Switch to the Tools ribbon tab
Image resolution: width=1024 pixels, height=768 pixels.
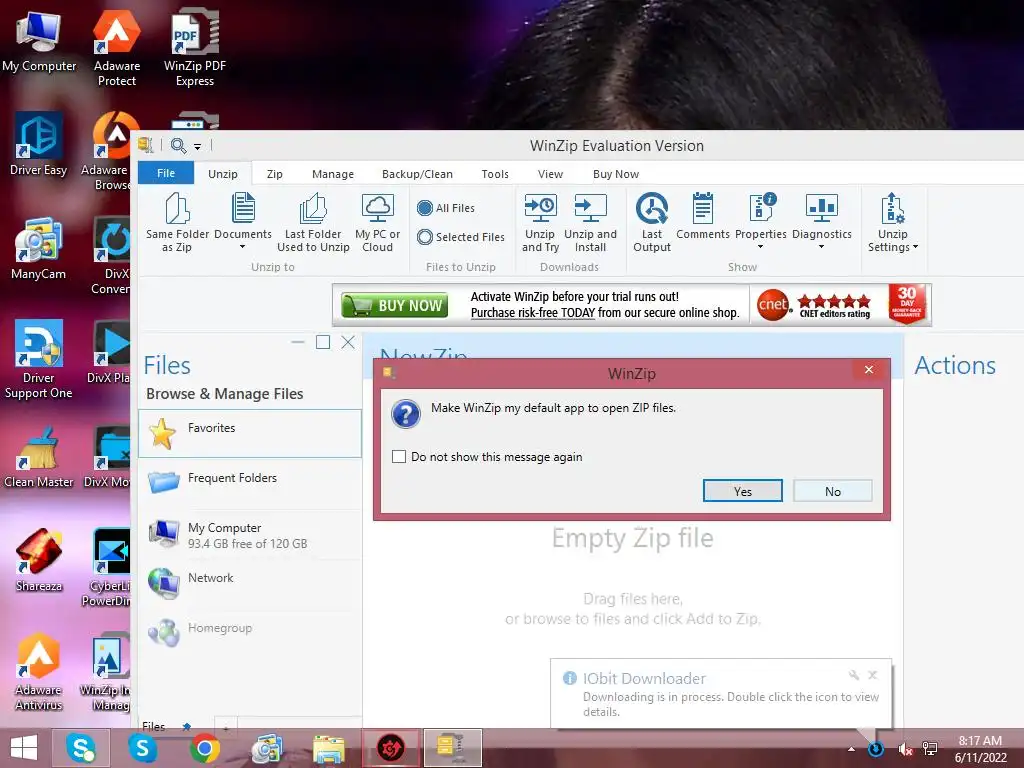point(495,174)
